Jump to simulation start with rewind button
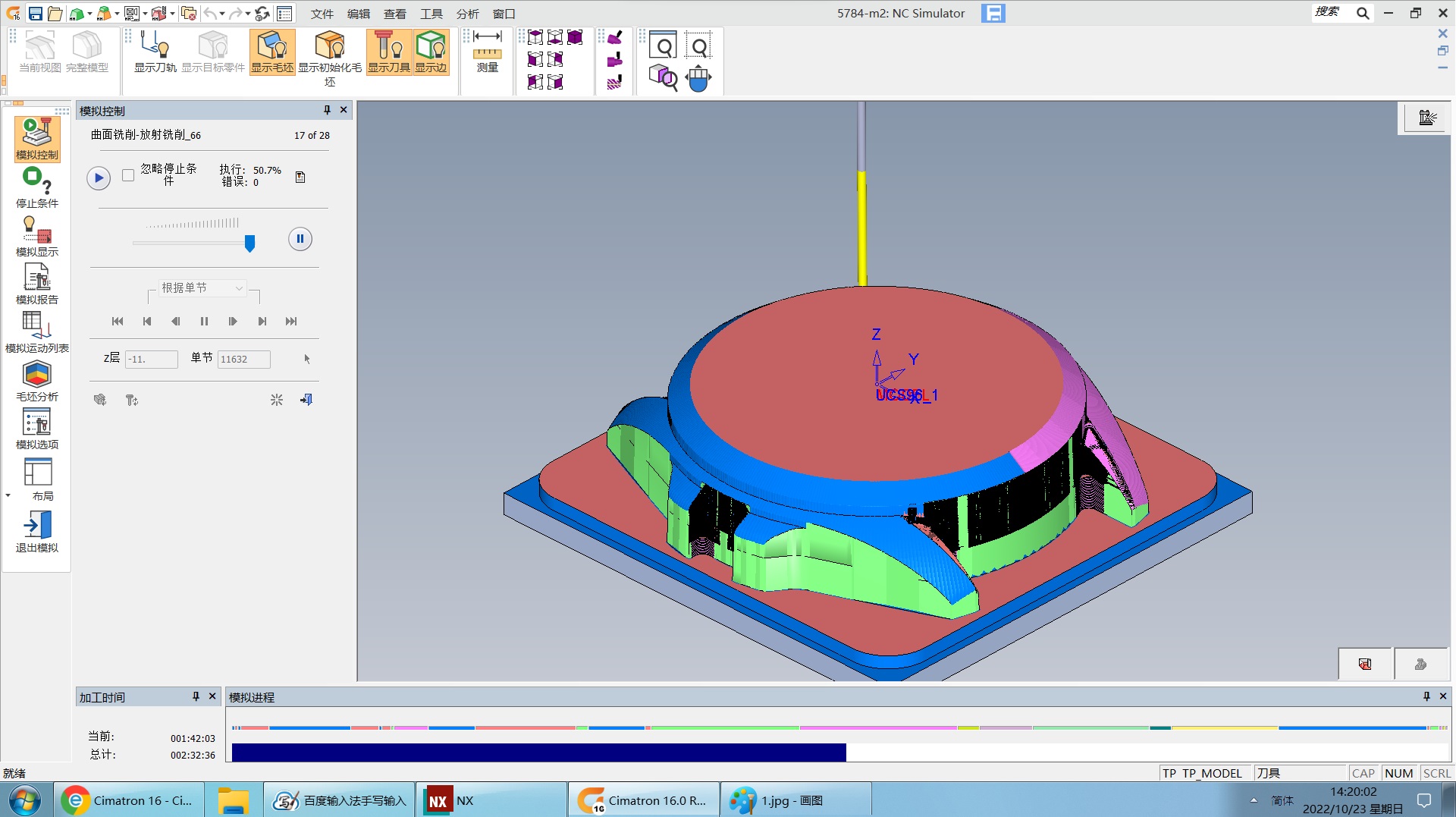1456x817 pixels. click(x=118, y=322)
